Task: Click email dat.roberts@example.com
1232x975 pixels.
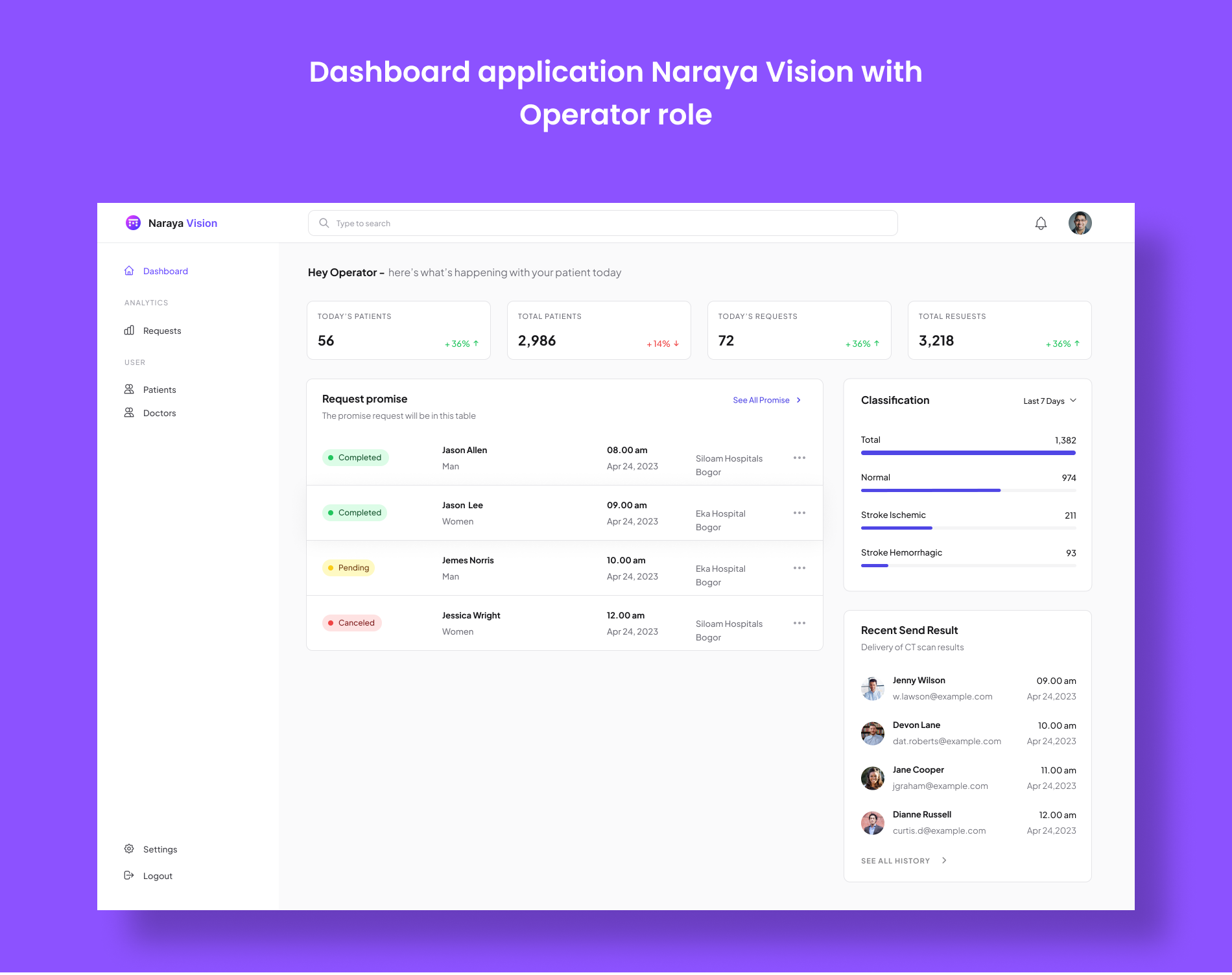Action: [x=947, y=741]
